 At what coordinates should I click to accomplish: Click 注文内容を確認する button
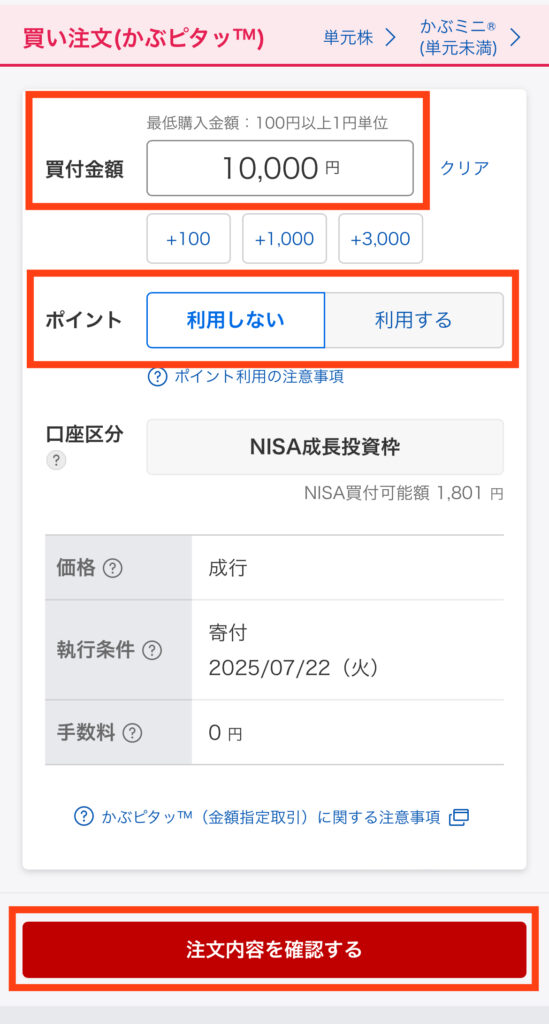[274, 950]
